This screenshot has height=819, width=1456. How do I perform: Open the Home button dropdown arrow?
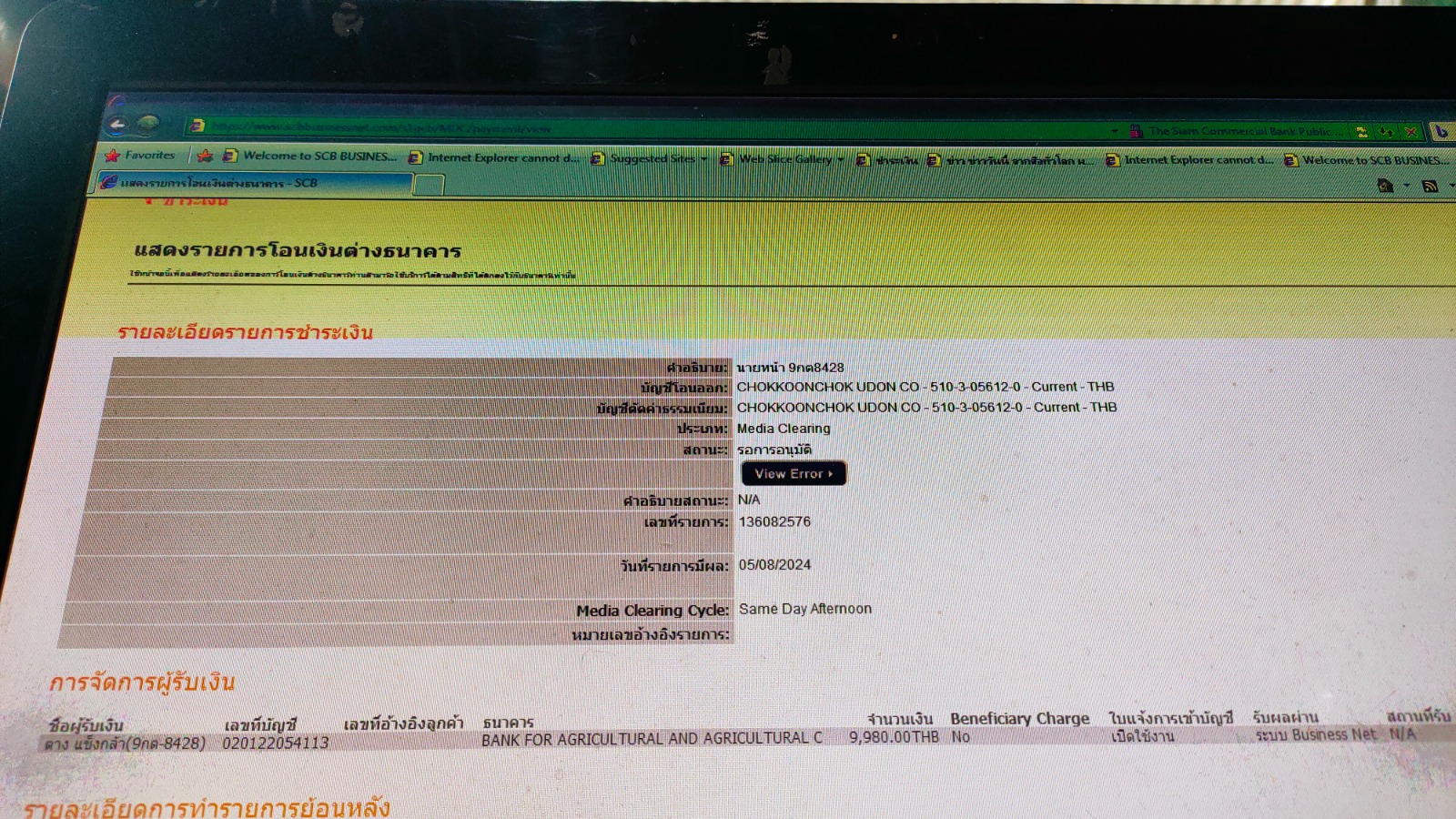coord(1407,186)
